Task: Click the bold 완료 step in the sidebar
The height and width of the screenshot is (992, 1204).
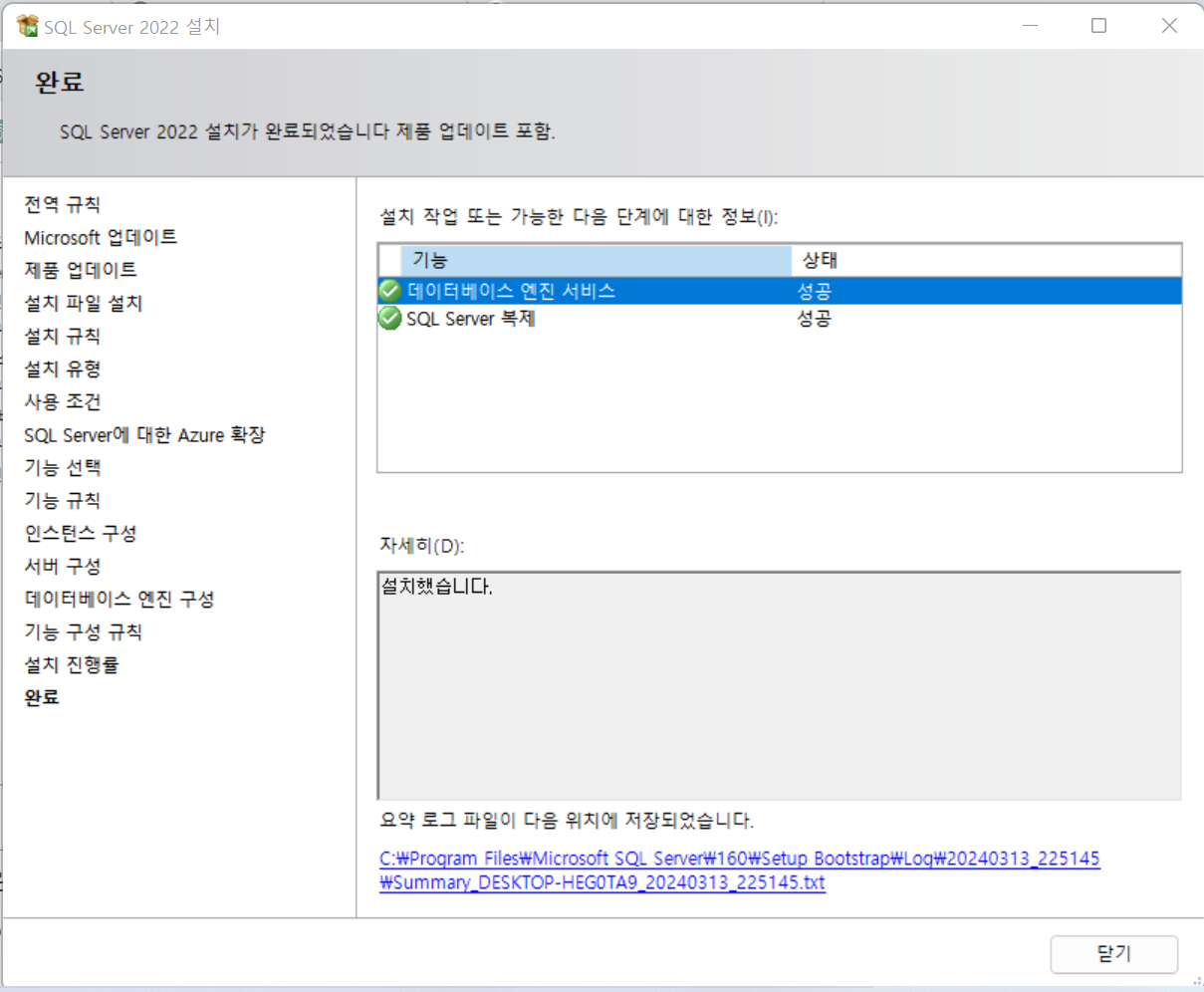Action: [x=42, y=697]
